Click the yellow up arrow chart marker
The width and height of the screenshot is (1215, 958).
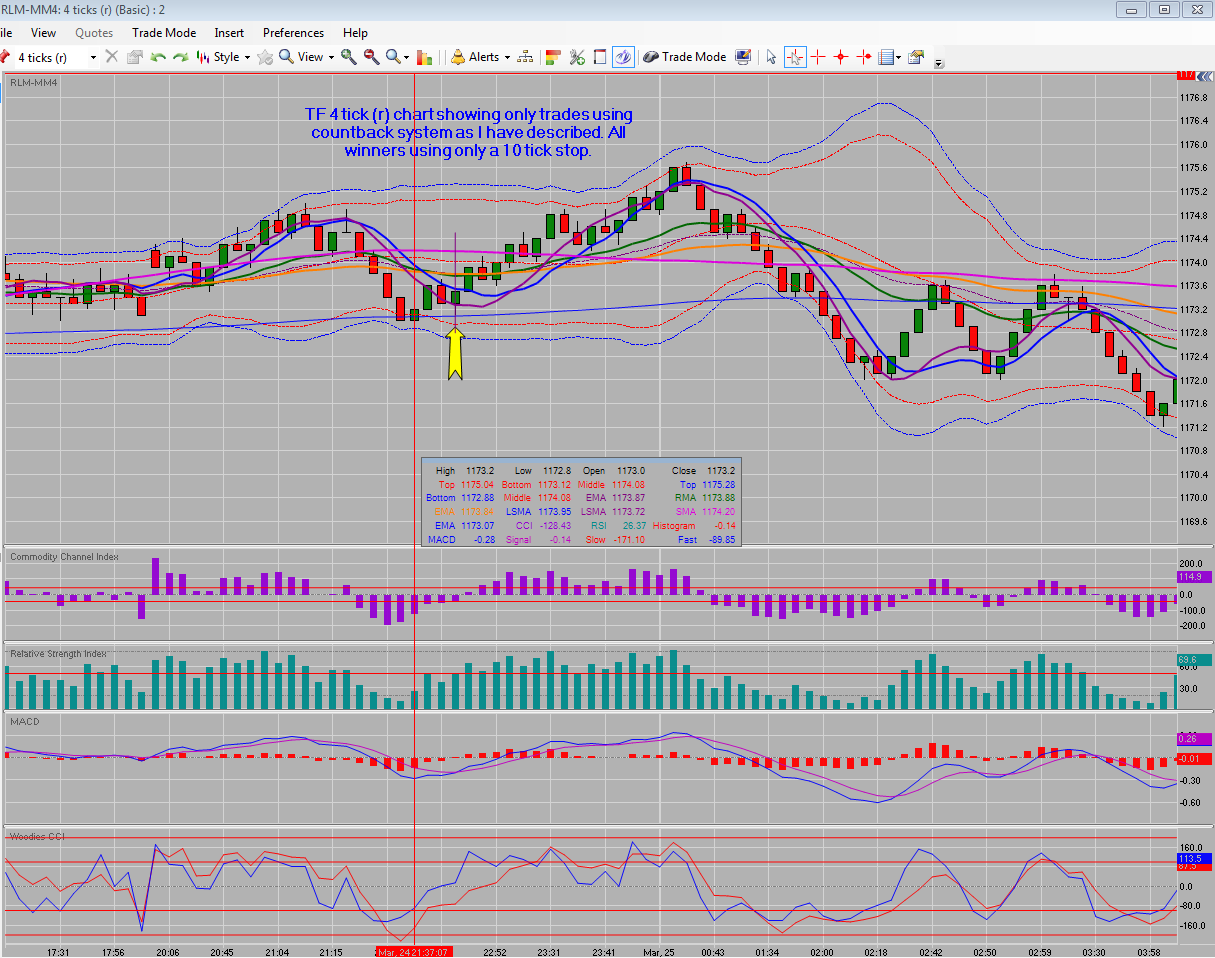click(455, 355)
